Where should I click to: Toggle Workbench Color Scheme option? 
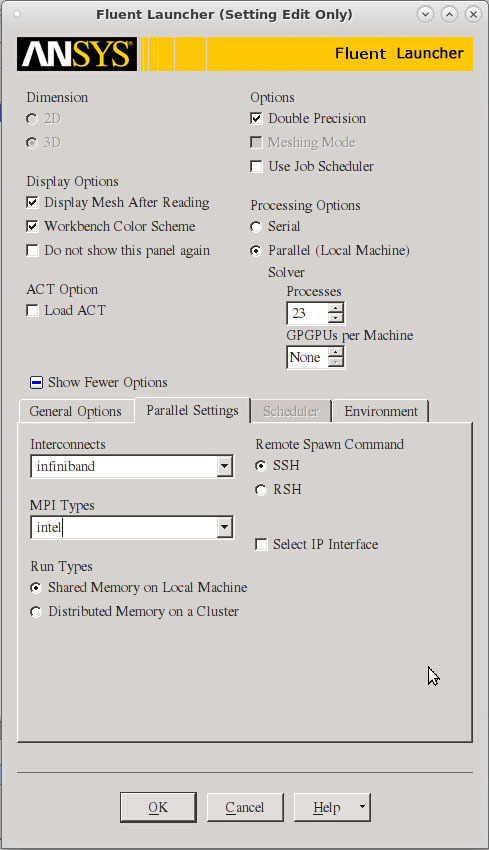click(x=33, y=227)
